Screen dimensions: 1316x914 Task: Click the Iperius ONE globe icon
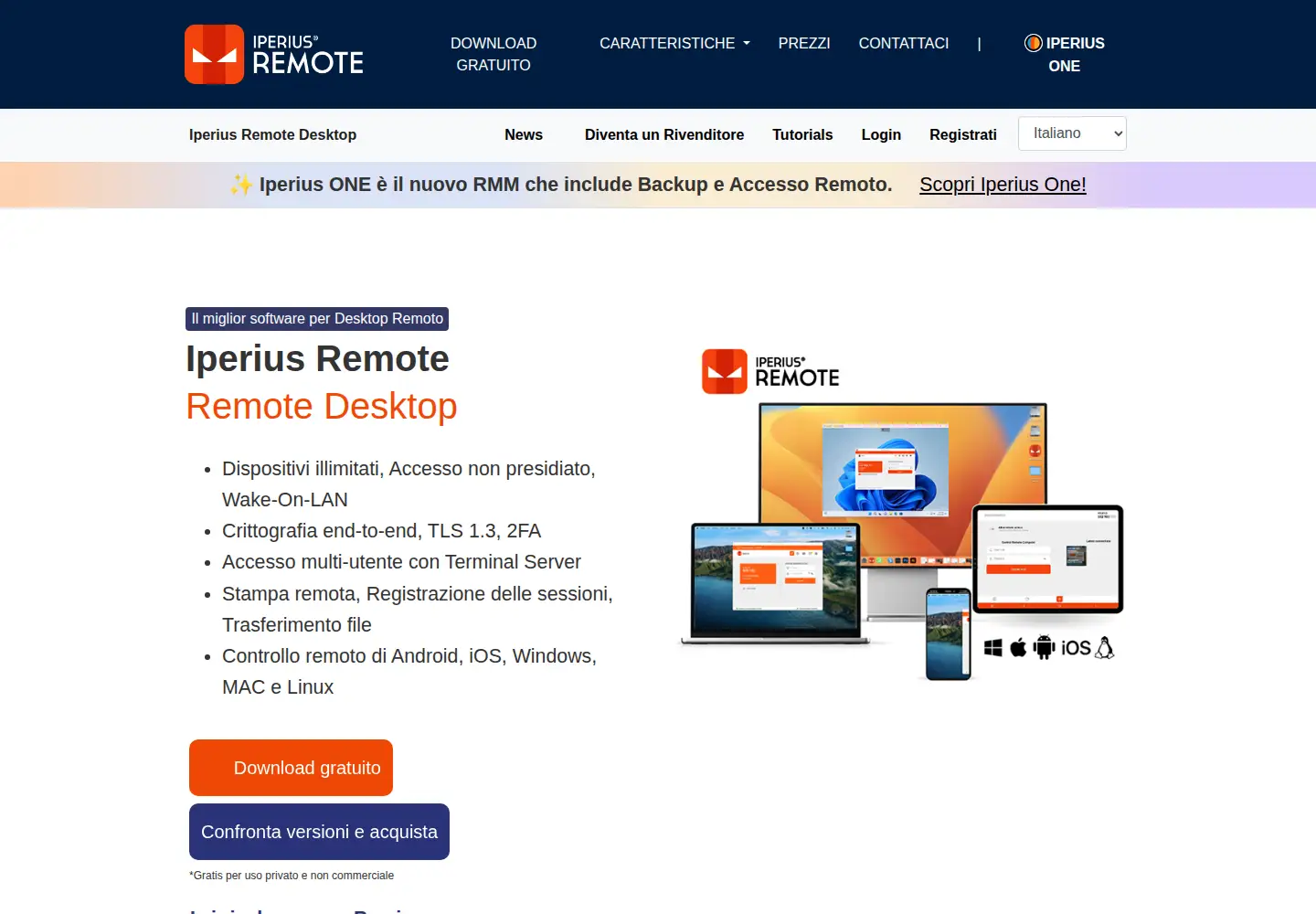click(x=1034, y=43)
